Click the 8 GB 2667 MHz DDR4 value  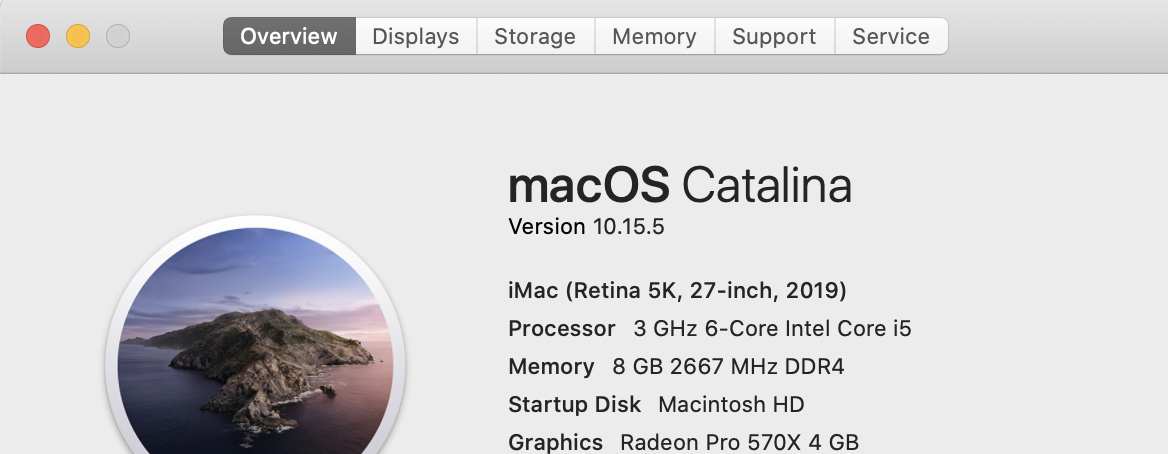728,367
